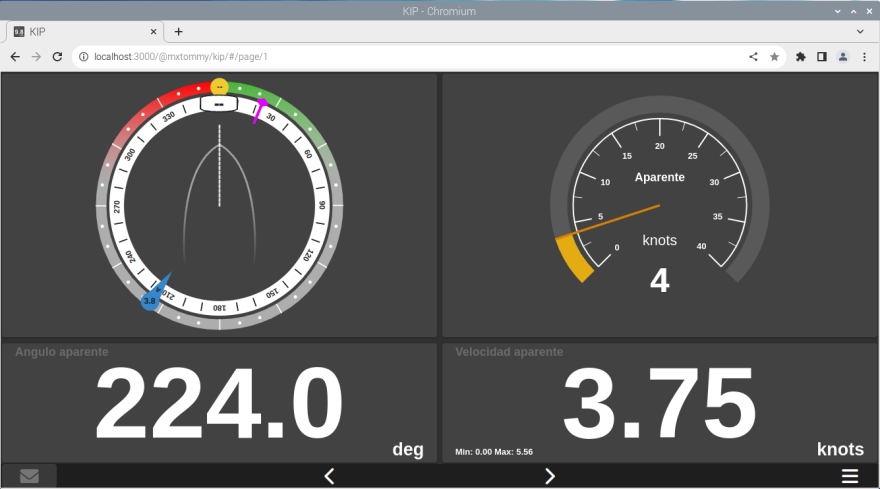Select the KIP browser tab
The width and height of the screenshot is (880, 489).
tap(80, 32)
